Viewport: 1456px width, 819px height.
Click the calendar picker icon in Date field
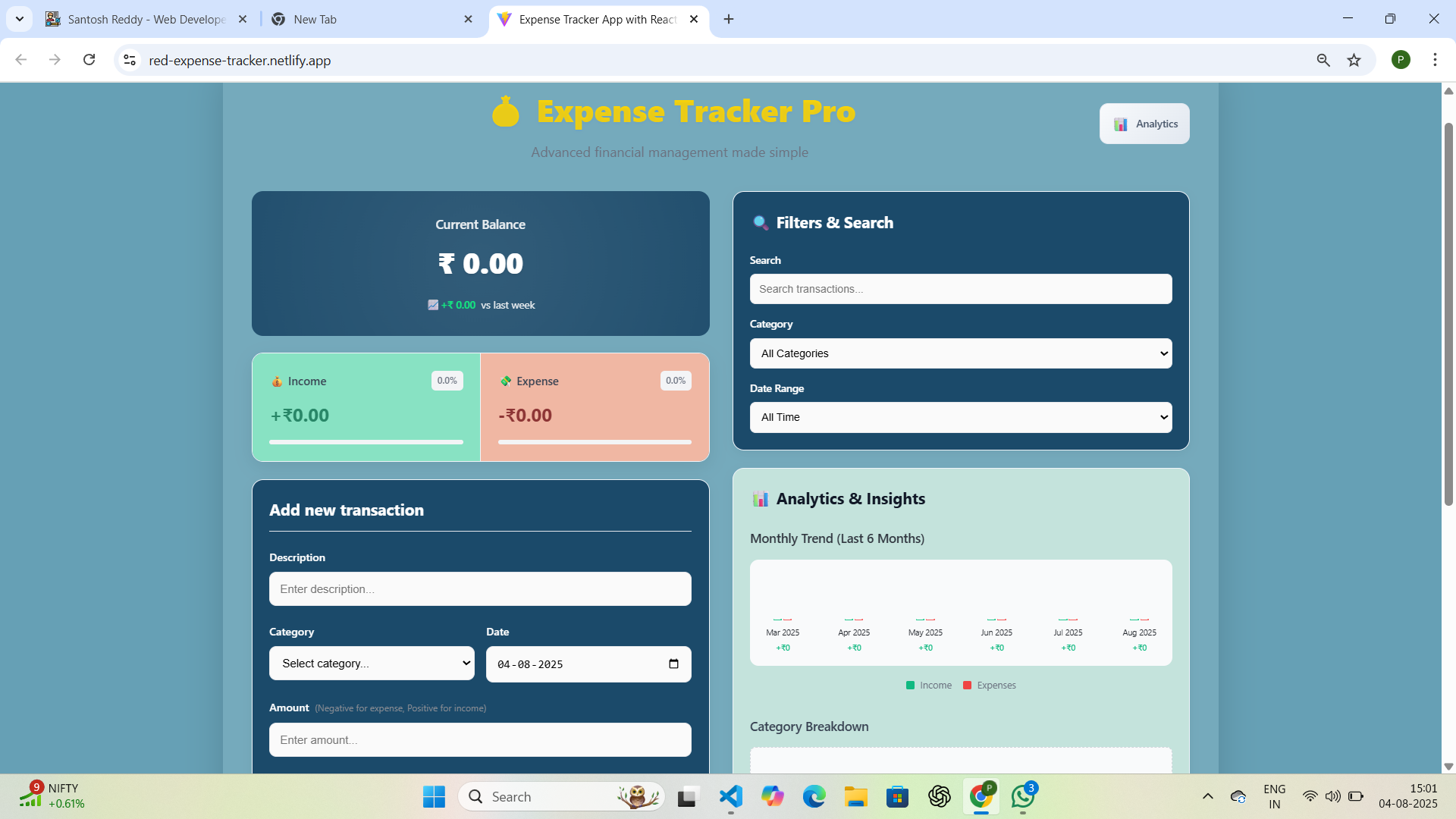point(673,664)
